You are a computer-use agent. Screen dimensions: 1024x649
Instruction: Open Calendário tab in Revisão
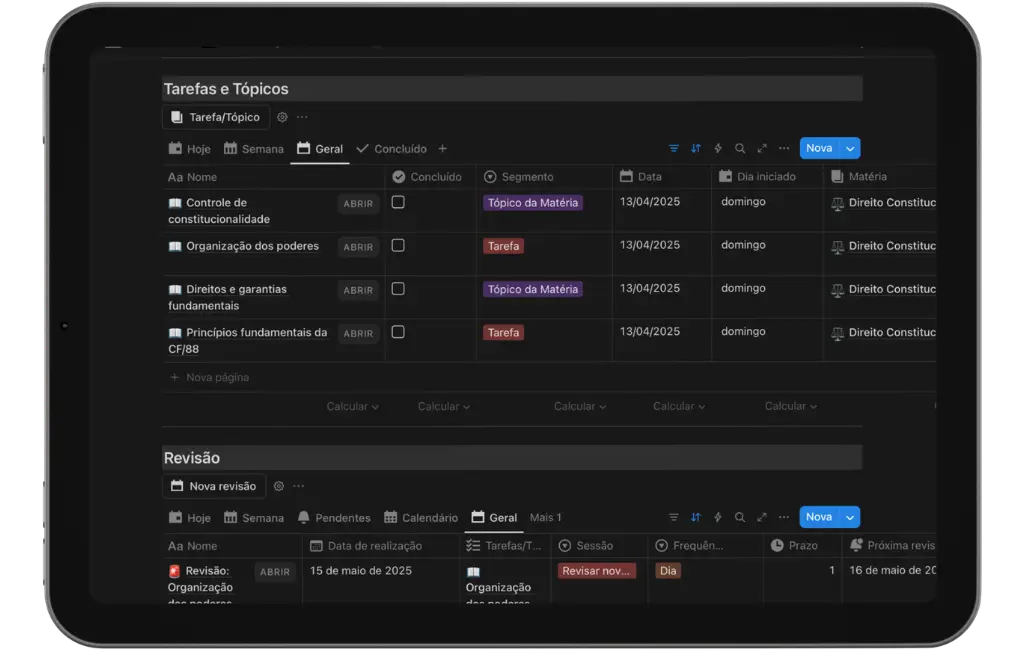pos(421,518)
